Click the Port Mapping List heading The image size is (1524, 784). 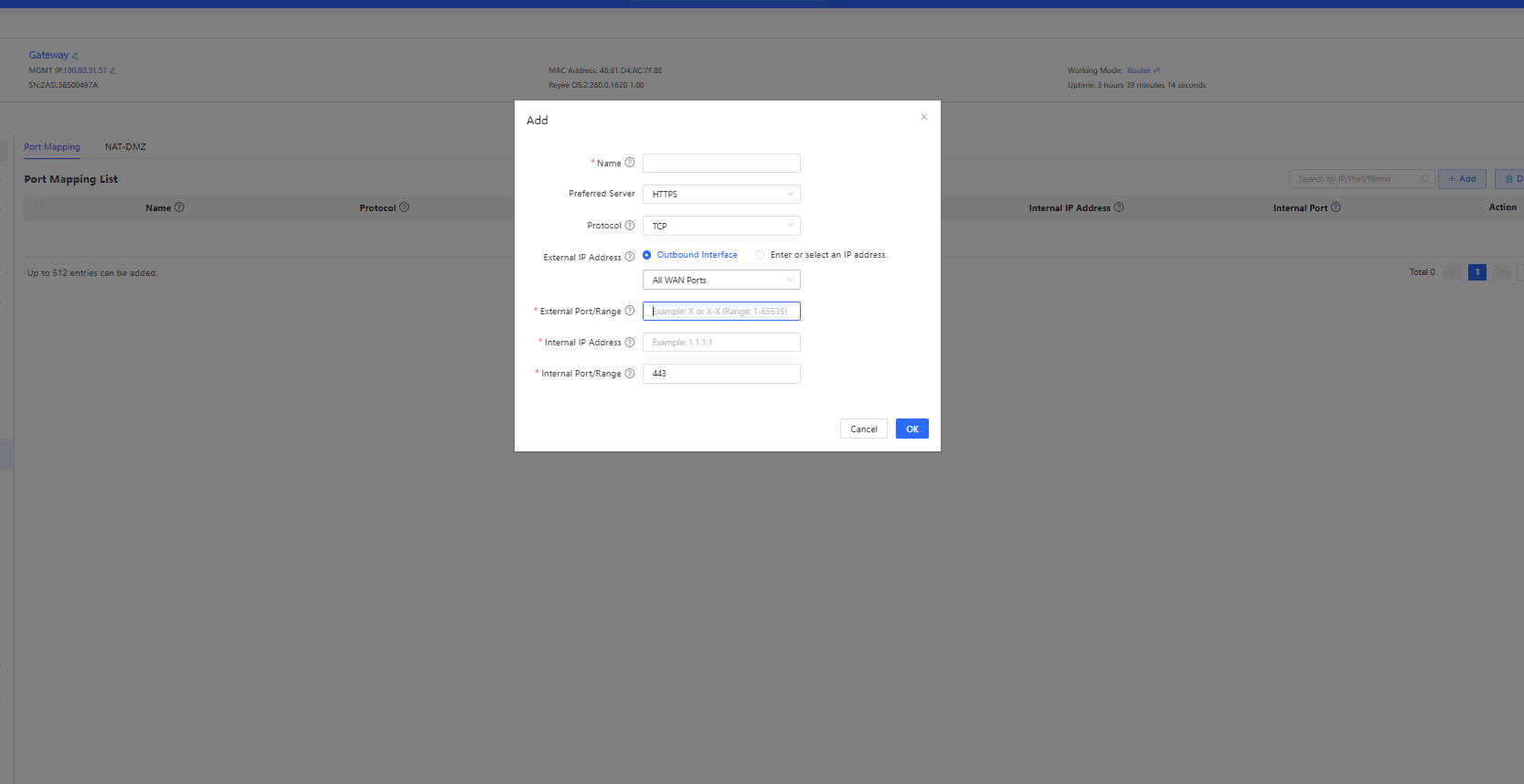coord(71,179)
